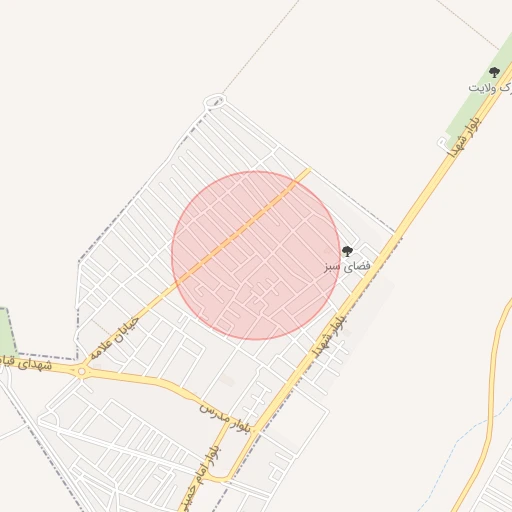This screenshot has width=512, height=512.
Task: Select the red highlighted circle area
Action: coord(256,256)
